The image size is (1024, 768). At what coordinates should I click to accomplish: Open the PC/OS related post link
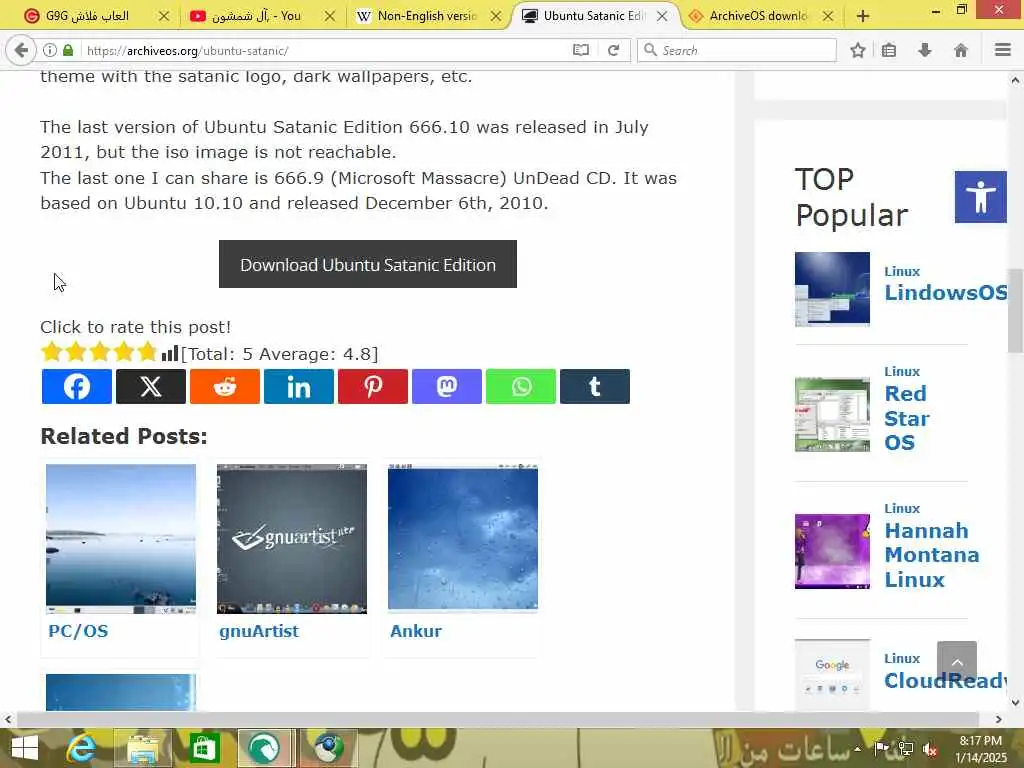(78, 631)
